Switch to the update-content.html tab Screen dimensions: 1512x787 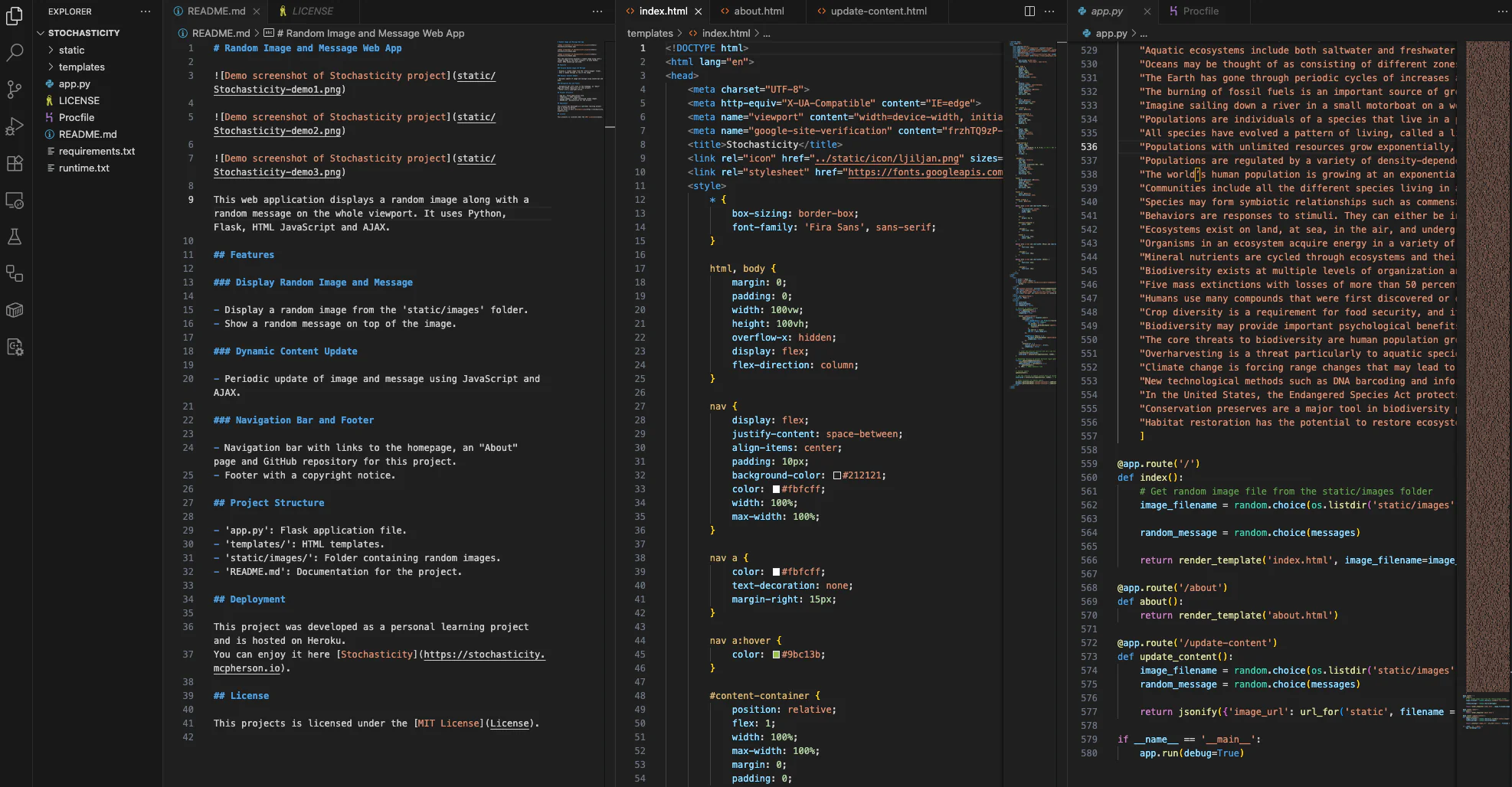coord(878,11)
